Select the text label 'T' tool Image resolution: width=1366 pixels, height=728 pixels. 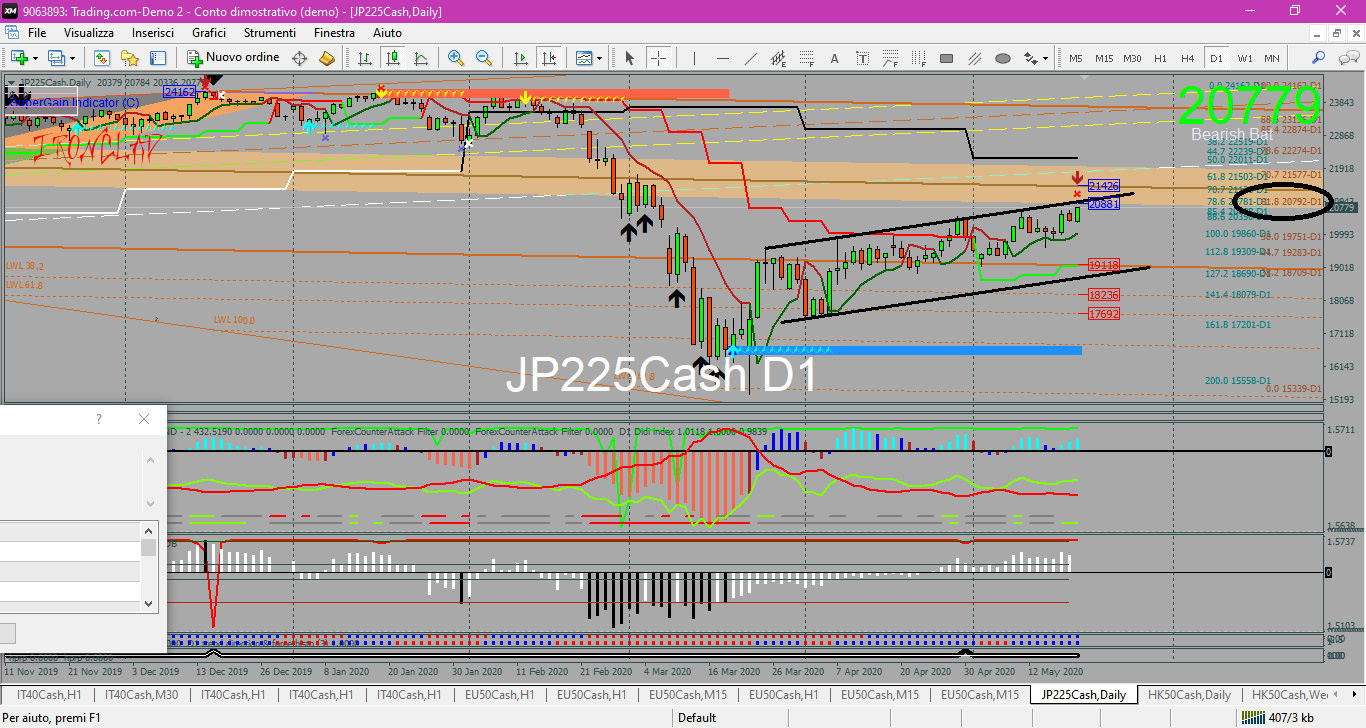click(862, 58)
